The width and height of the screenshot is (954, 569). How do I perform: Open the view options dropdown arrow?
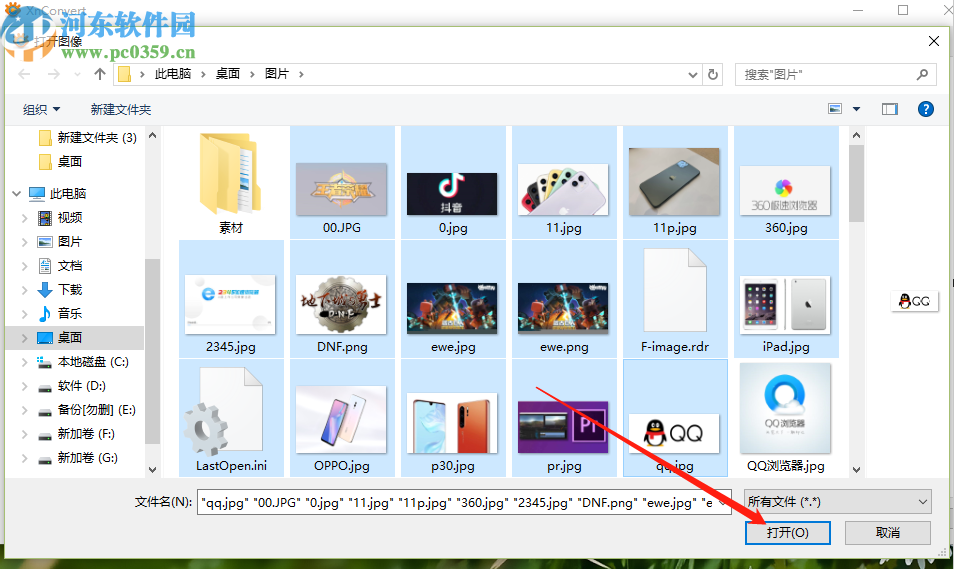[x=856, y=109]
